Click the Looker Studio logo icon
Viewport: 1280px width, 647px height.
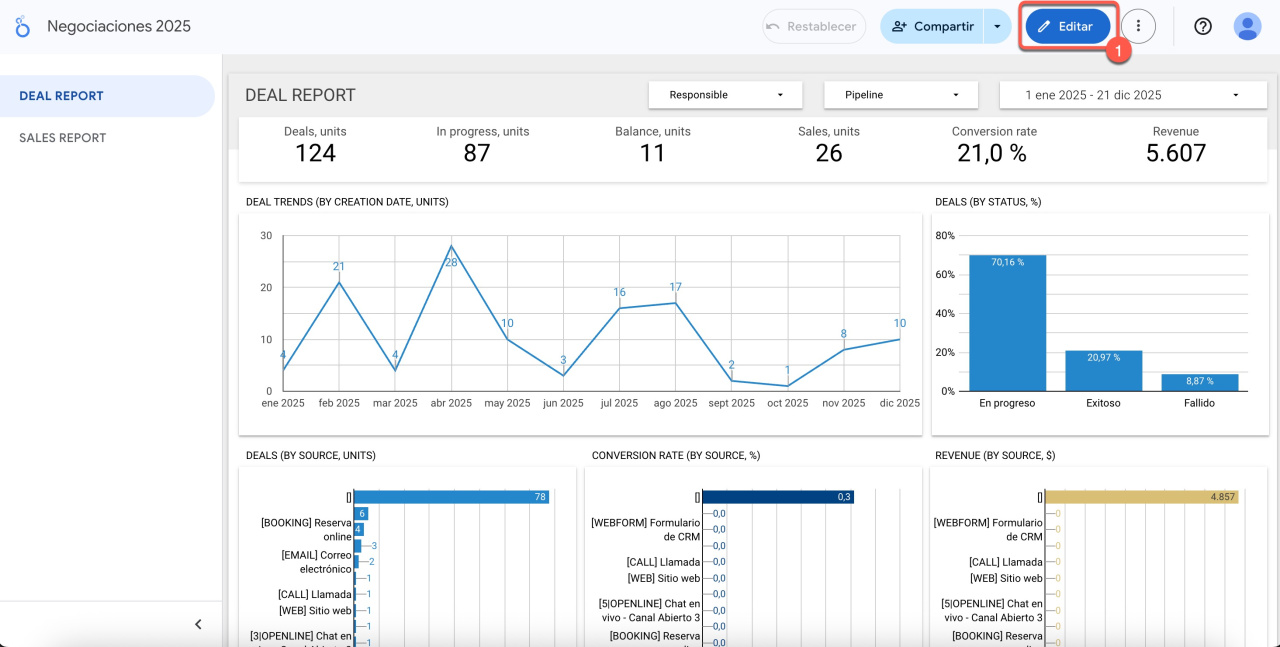click(x=22, y=27)
